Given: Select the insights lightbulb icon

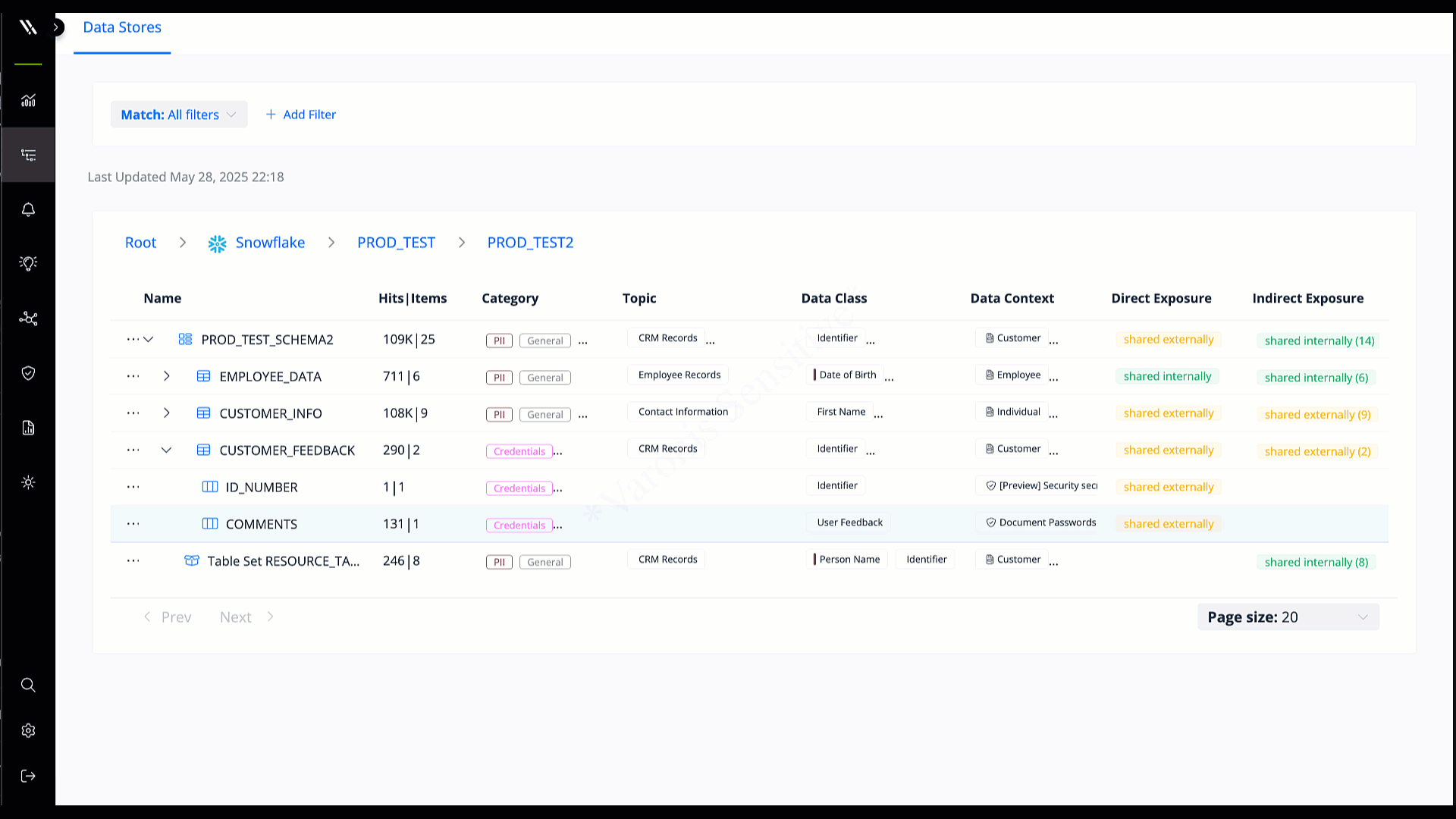Looking at the screenshot, I should click(28, 262).
